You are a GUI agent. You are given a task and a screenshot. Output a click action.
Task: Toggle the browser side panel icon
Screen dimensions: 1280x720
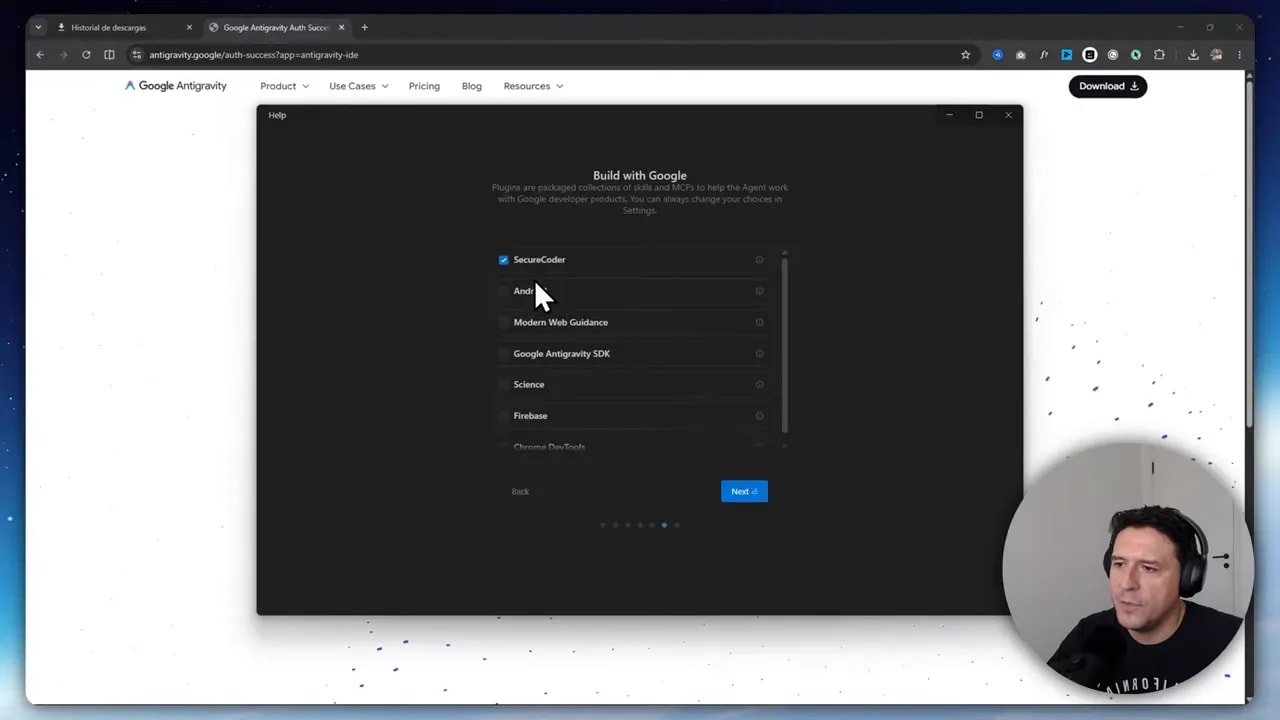109,55
